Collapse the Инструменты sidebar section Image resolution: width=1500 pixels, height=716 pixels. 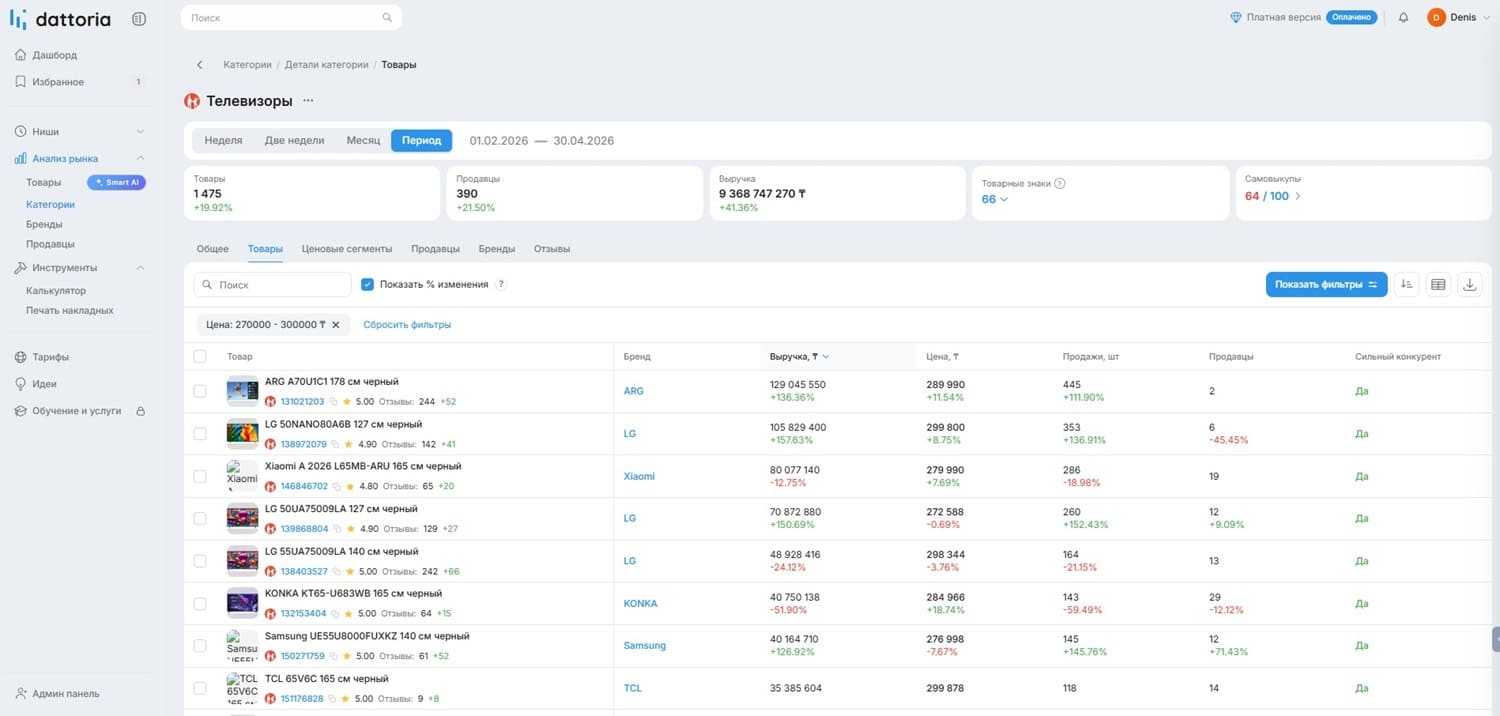140,268
